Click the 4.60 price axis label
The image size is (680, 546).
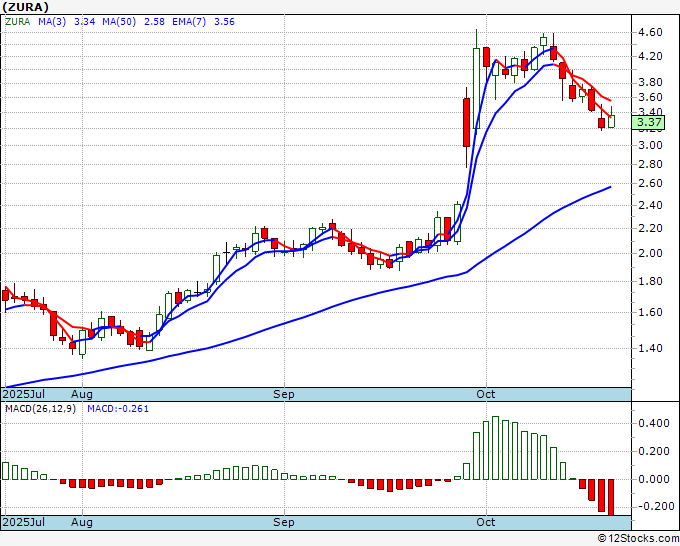650,33
